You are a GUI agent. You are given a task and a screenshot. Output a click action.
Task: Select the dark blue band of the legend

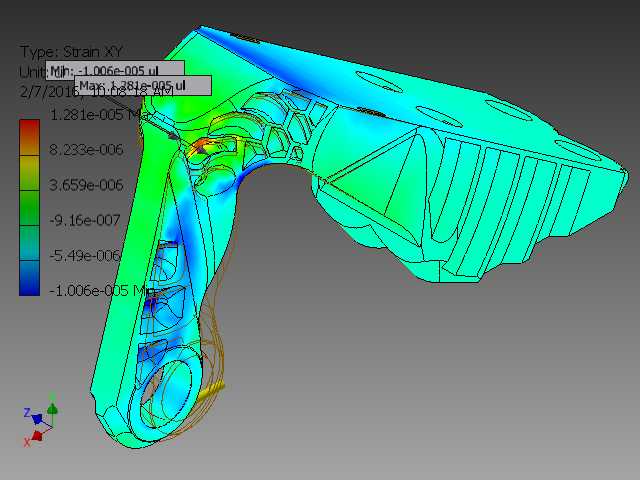pos(29,278)
